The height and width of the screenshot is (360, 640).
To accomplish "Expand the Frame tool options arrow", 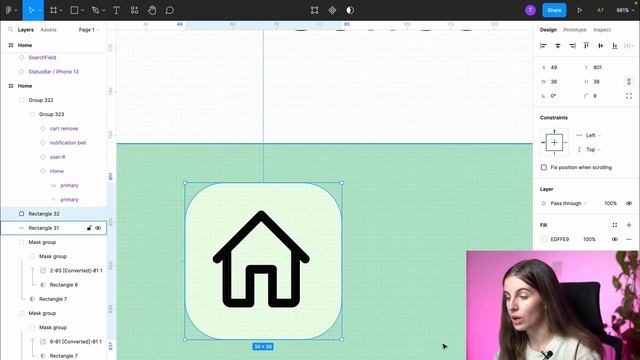I will [61, 11].
